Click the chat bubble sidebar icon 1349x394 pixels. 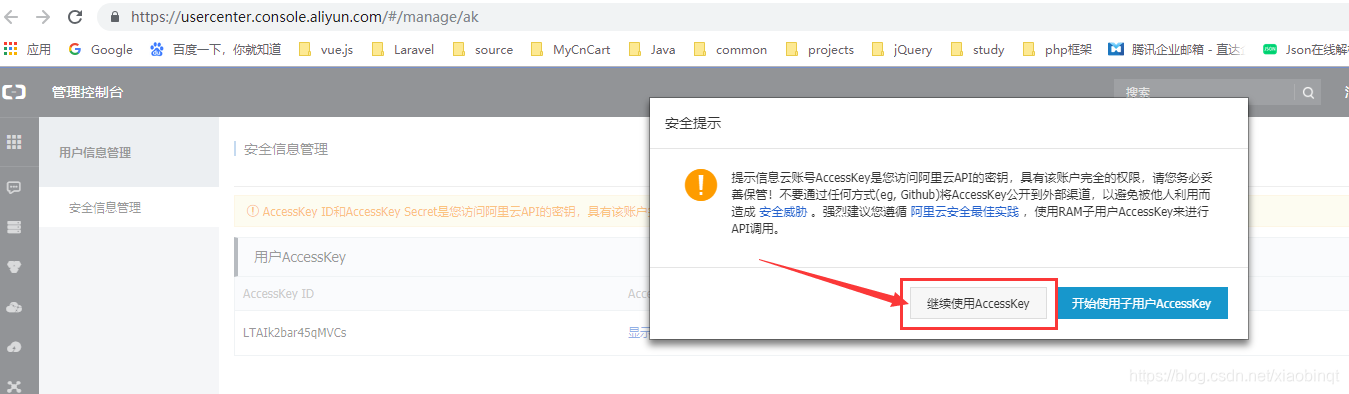(x=14, y=187)
